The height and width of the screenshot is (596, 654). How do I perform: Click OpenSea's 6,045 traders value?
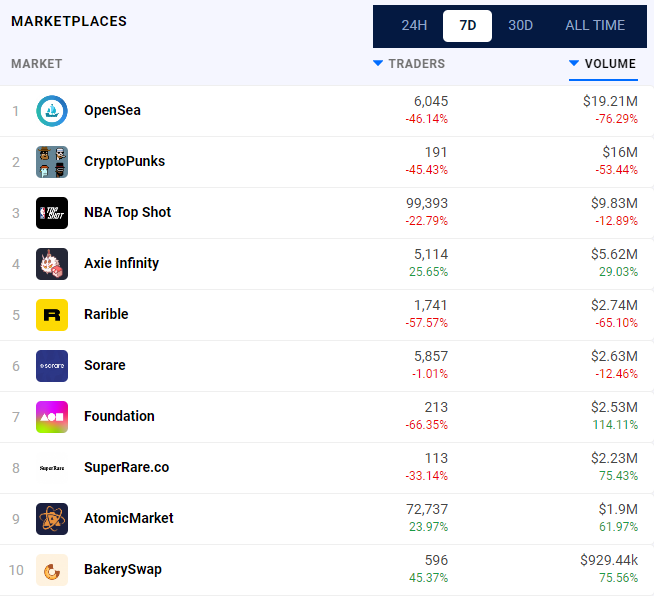pos(431,101)
